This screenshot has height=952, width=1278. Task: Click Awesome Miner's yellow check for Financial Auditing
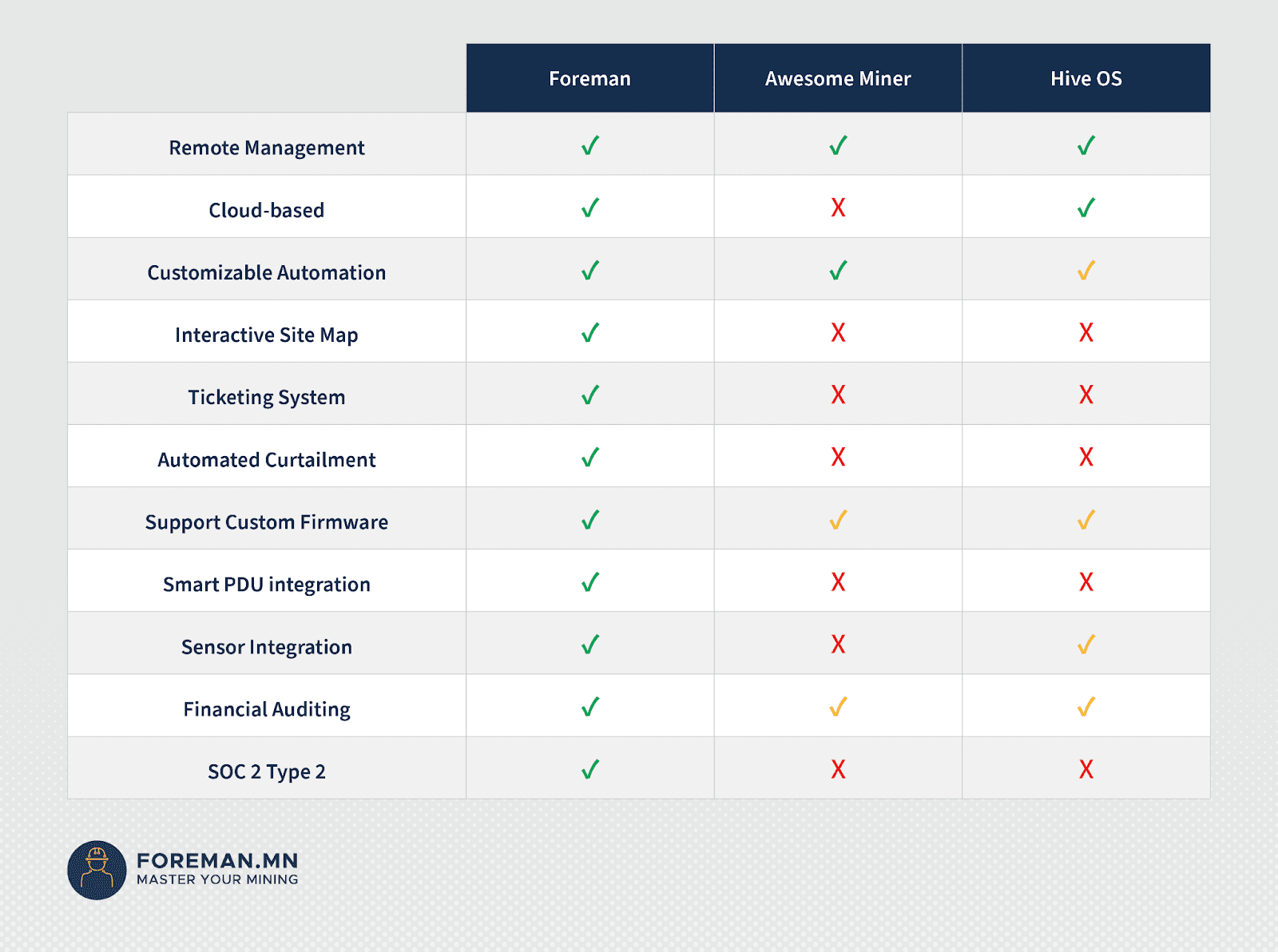tap(838, 707)
